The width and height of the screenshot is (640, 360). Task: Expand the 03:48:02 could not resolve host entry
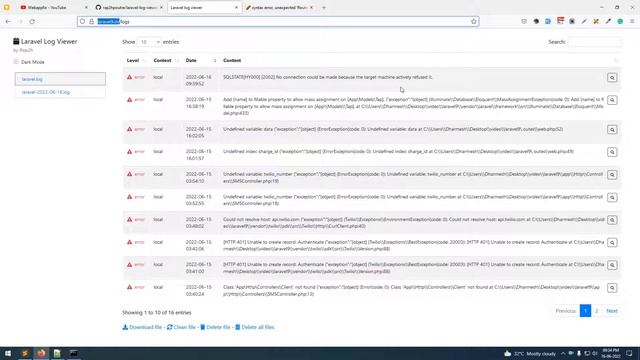pyautogui.click(x=612, y=220)
